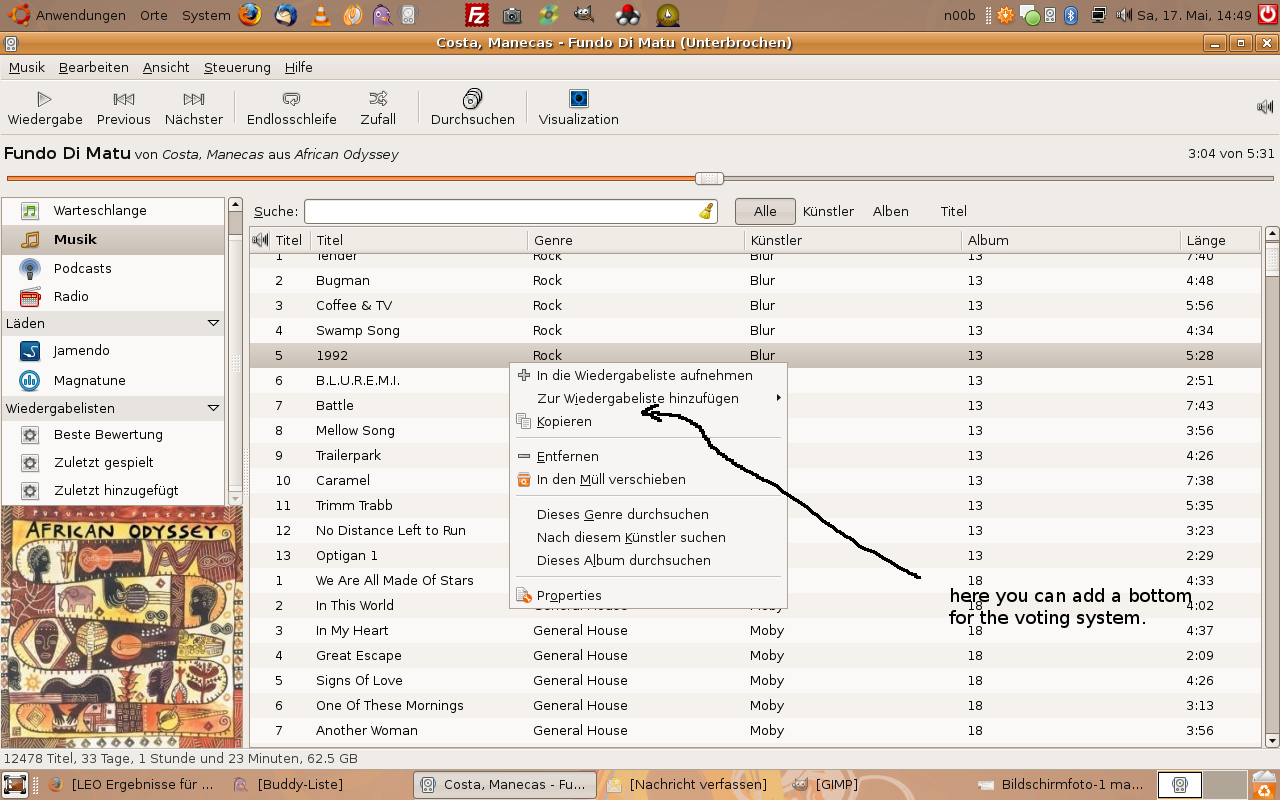This screenshot has height=800, width=1280.
Task: Click the Wiedergabe play button
Action: tap(45, 108)
